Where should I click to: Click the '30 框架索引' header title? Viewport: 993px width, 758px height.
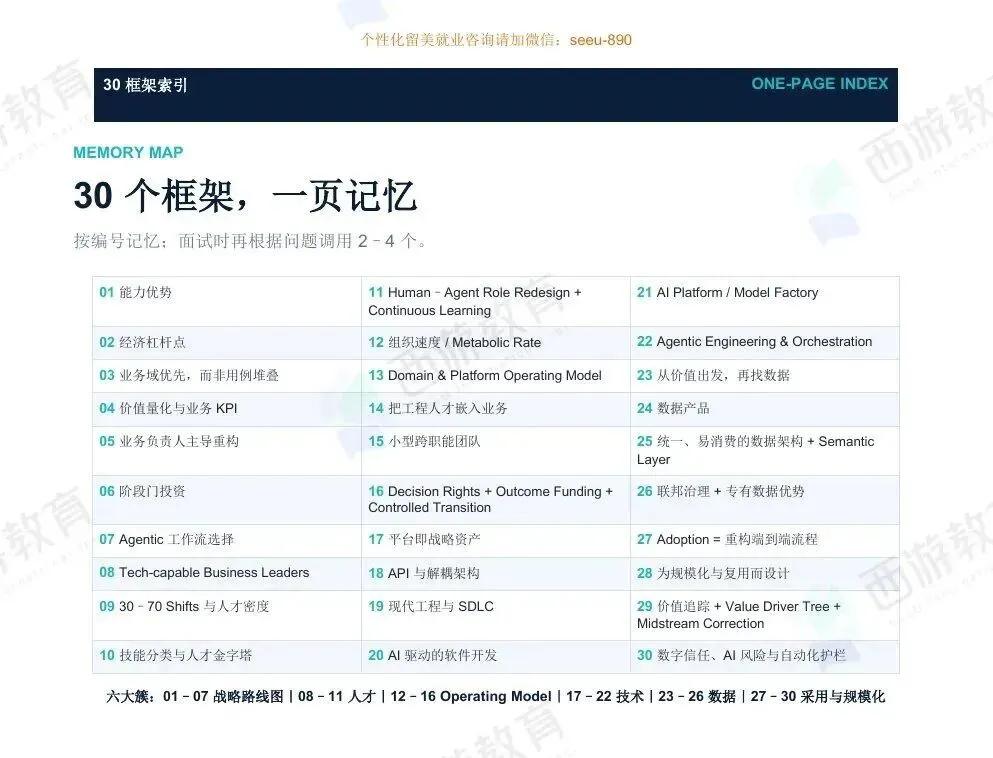pyautogui.click(x=145, y=85)
